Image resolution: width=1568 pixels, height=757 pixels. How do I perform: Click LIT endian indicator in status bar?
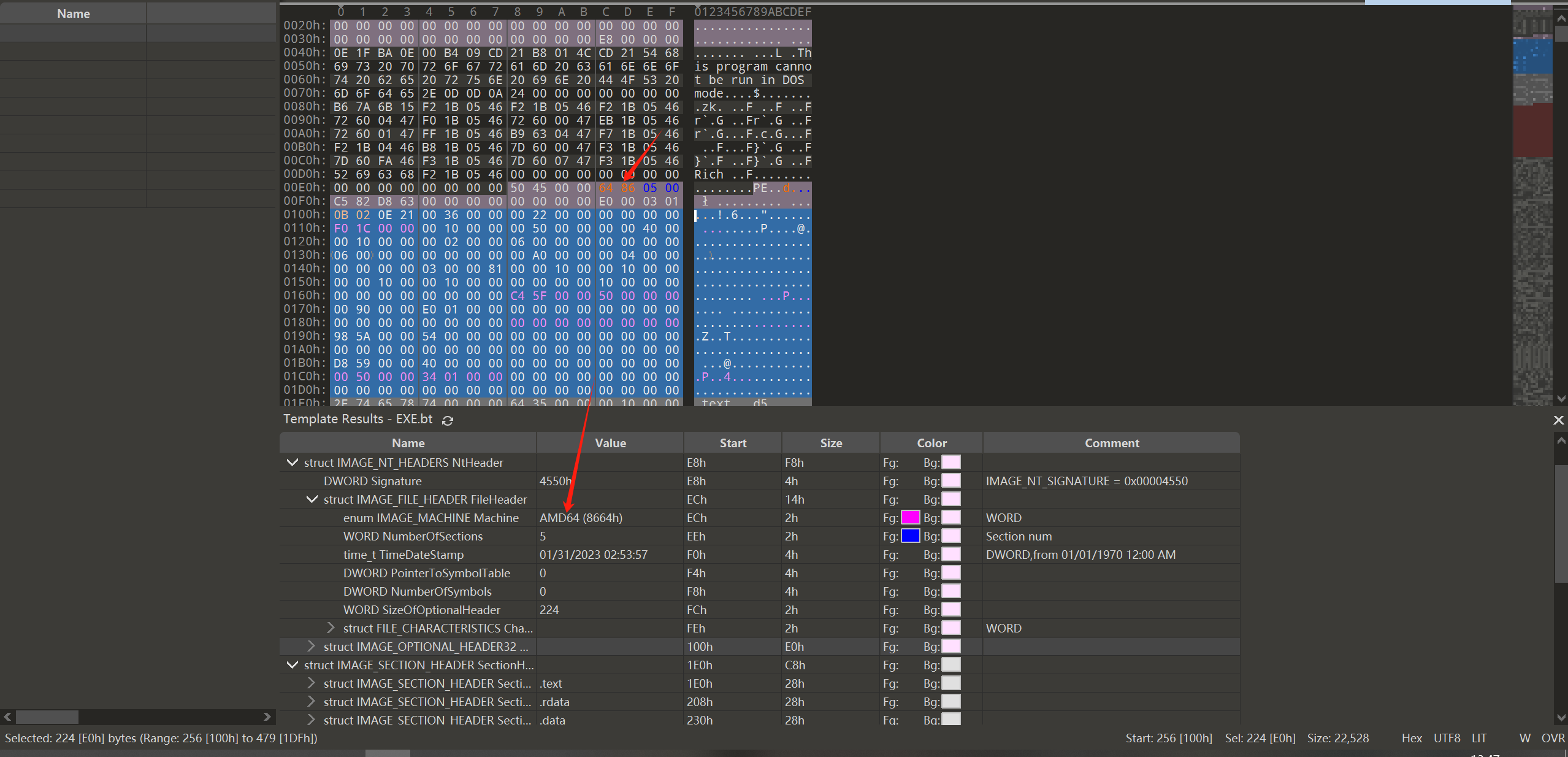coord(1478,738)
